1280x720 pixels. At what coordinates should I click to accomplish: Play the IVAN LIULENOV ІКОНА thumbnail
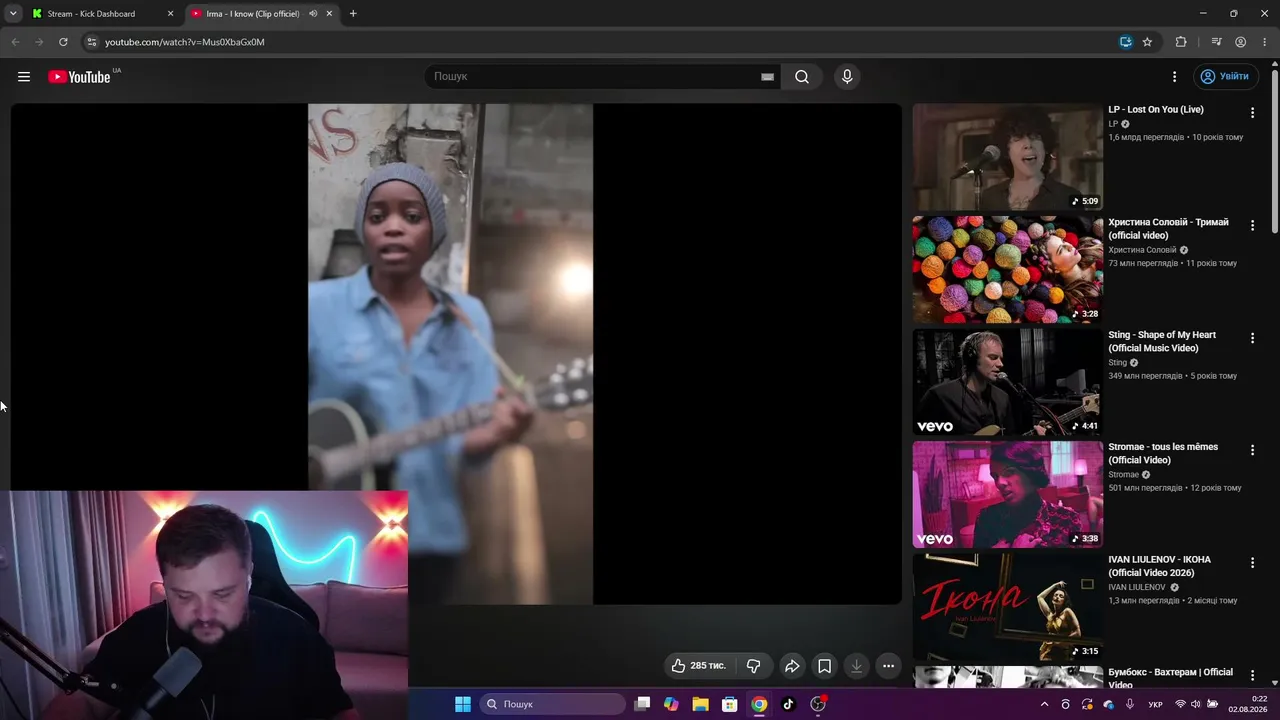tap(1007, 607)
